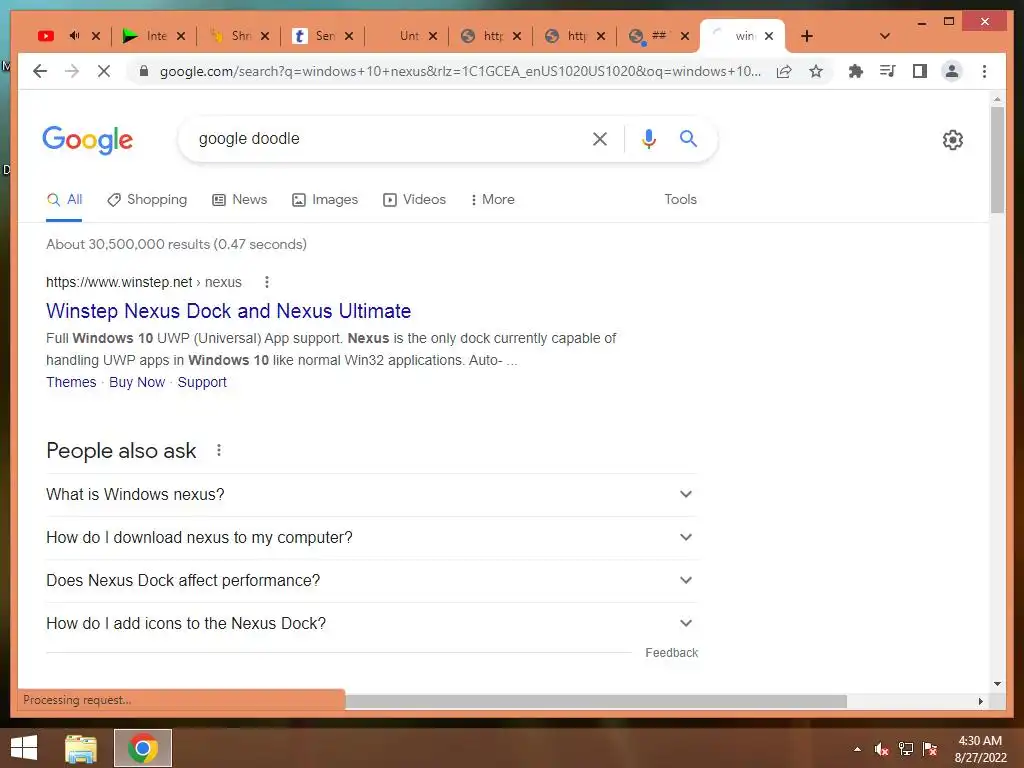Open search Tools options

(680, 200)
